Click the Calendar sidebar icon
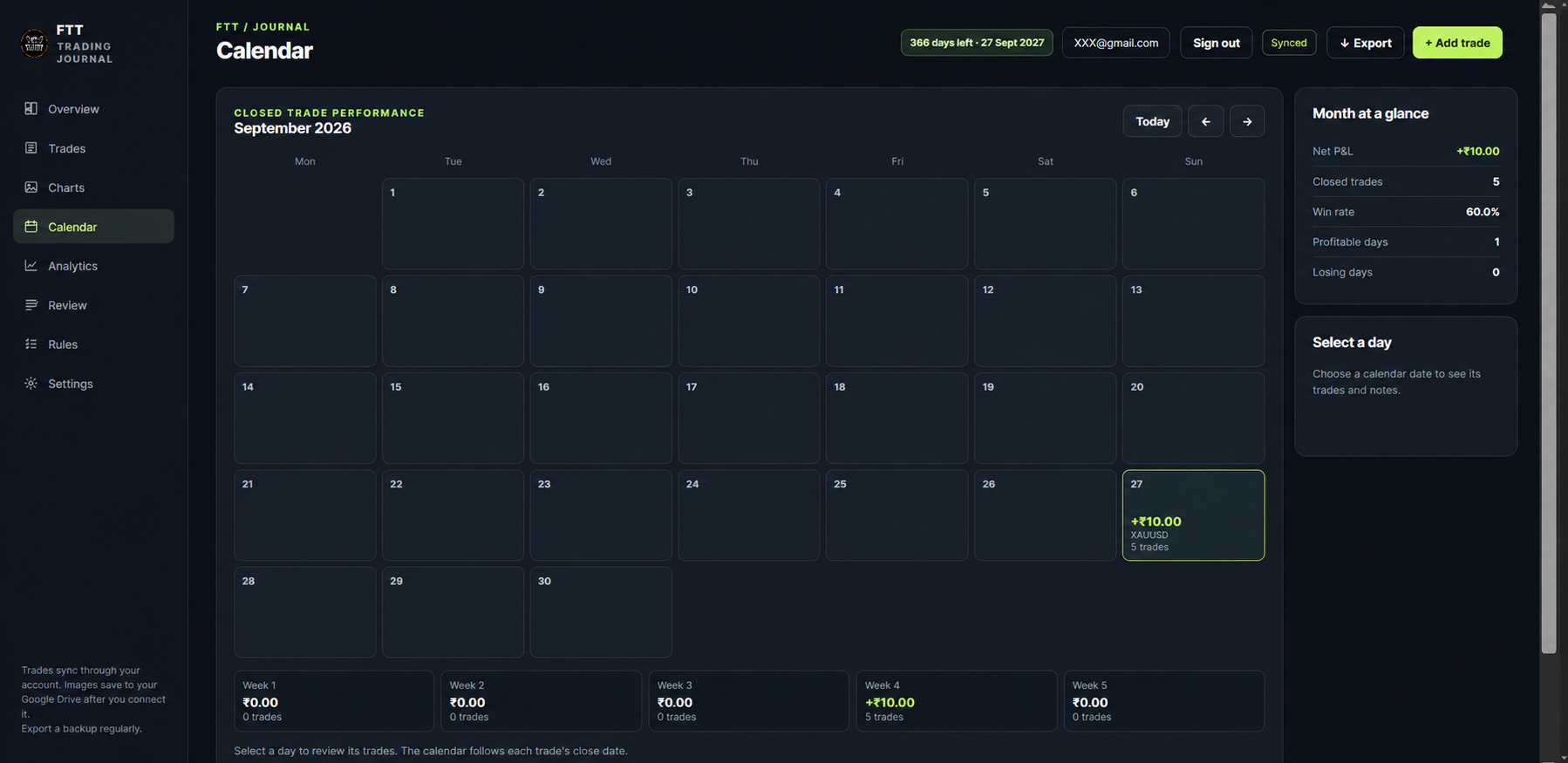The width and height of the screenshot is (1568, 763). [x=31, y=227]
